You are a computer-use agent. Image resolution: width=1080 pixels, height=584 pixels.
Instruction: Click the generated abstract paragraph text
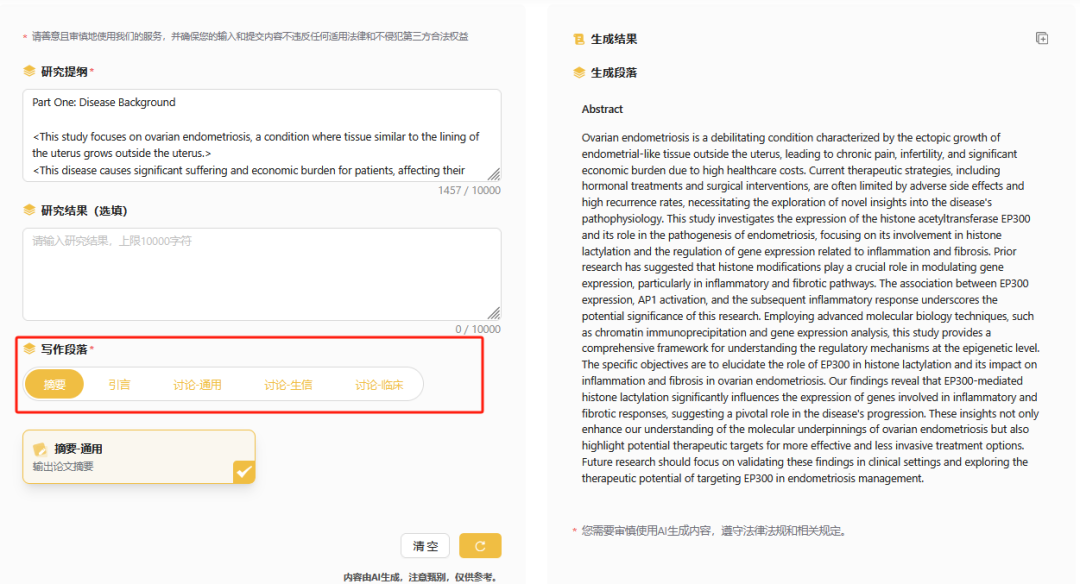811,308
